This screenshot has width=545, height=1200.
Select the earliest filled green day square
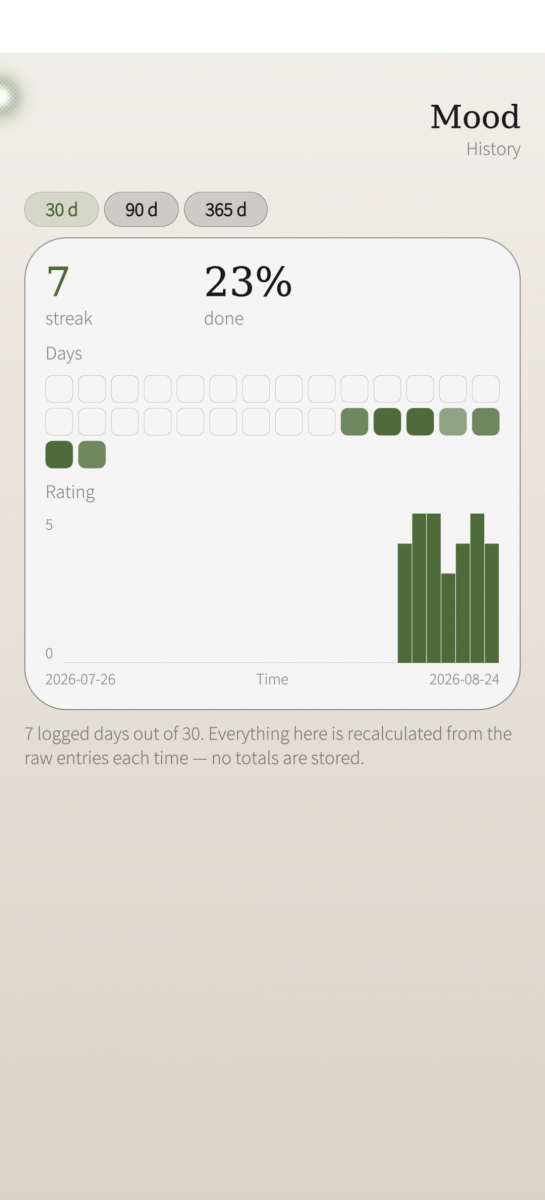click(x=354, y=422)
